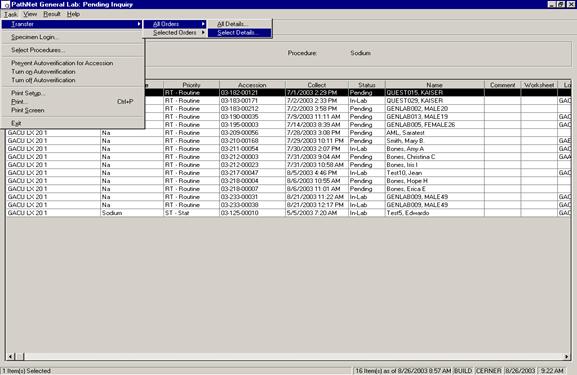Screen dimensions: 577x375
Task: Open the View menu
Action: point(30,14)
